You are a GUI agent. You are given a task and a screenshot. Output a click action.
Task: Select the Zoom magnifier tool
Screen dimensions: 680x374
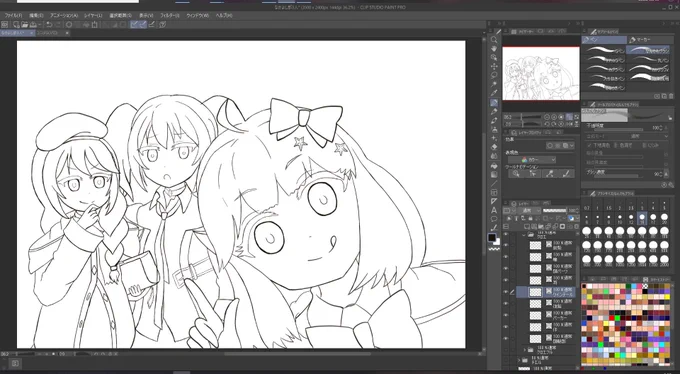click(x=494, y=39)
